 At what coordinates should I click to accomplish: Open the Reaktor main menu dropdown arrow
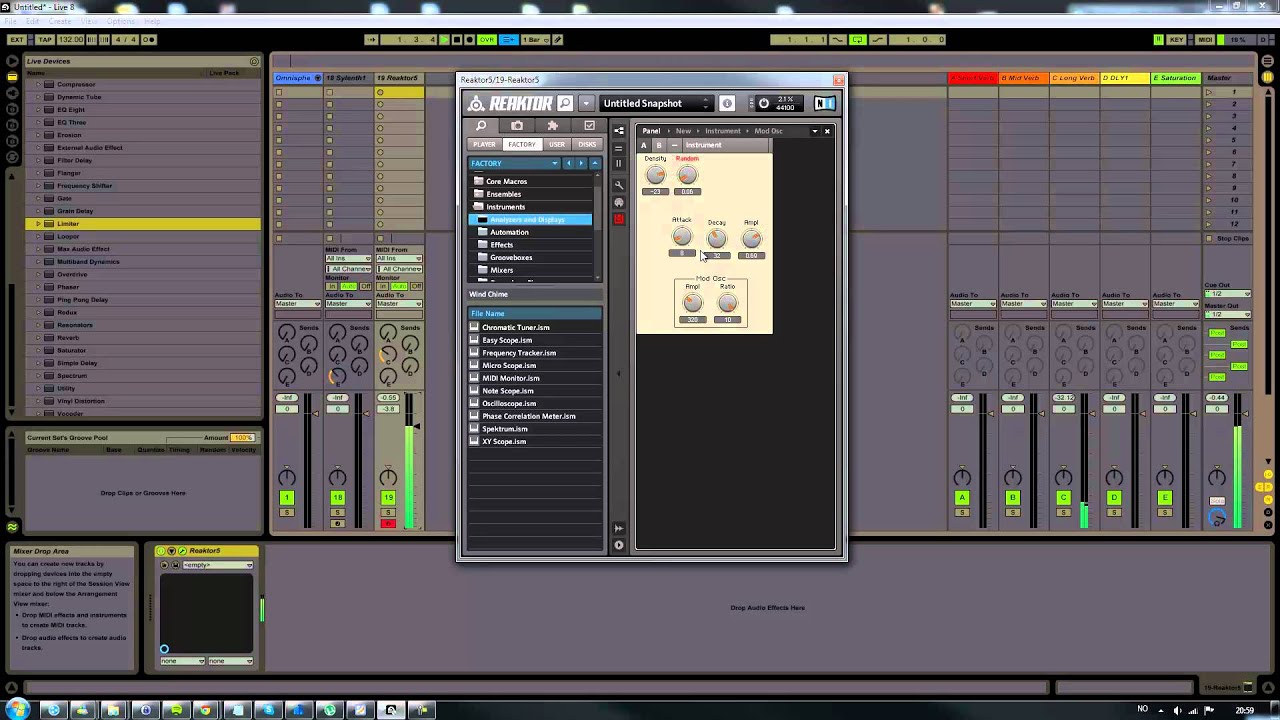click(586, 103)
